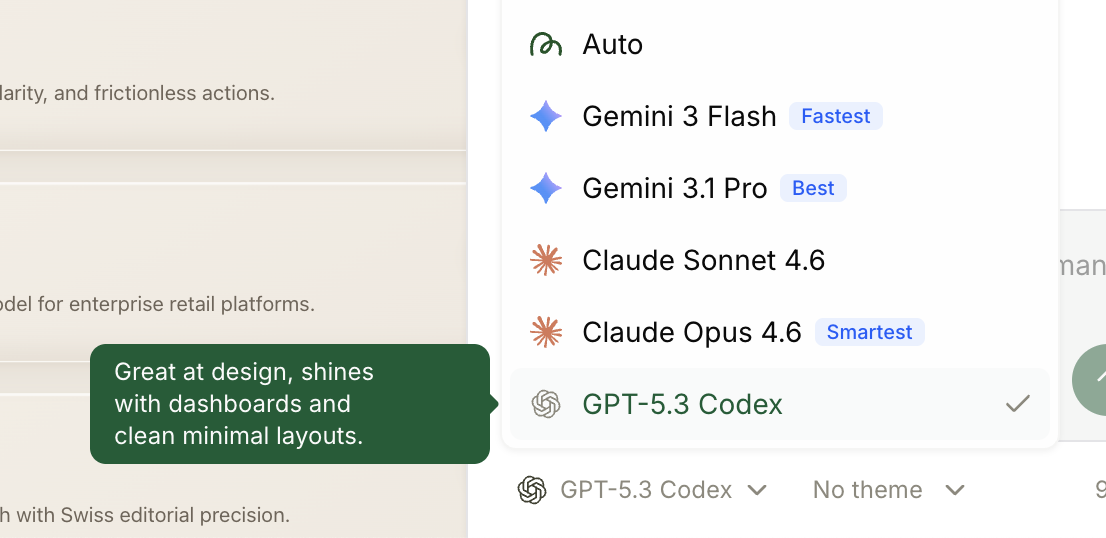Viewport: 1106px width, 538px height.
Task: Expand the No theme dropdown chevron
Action: (955, 490)
